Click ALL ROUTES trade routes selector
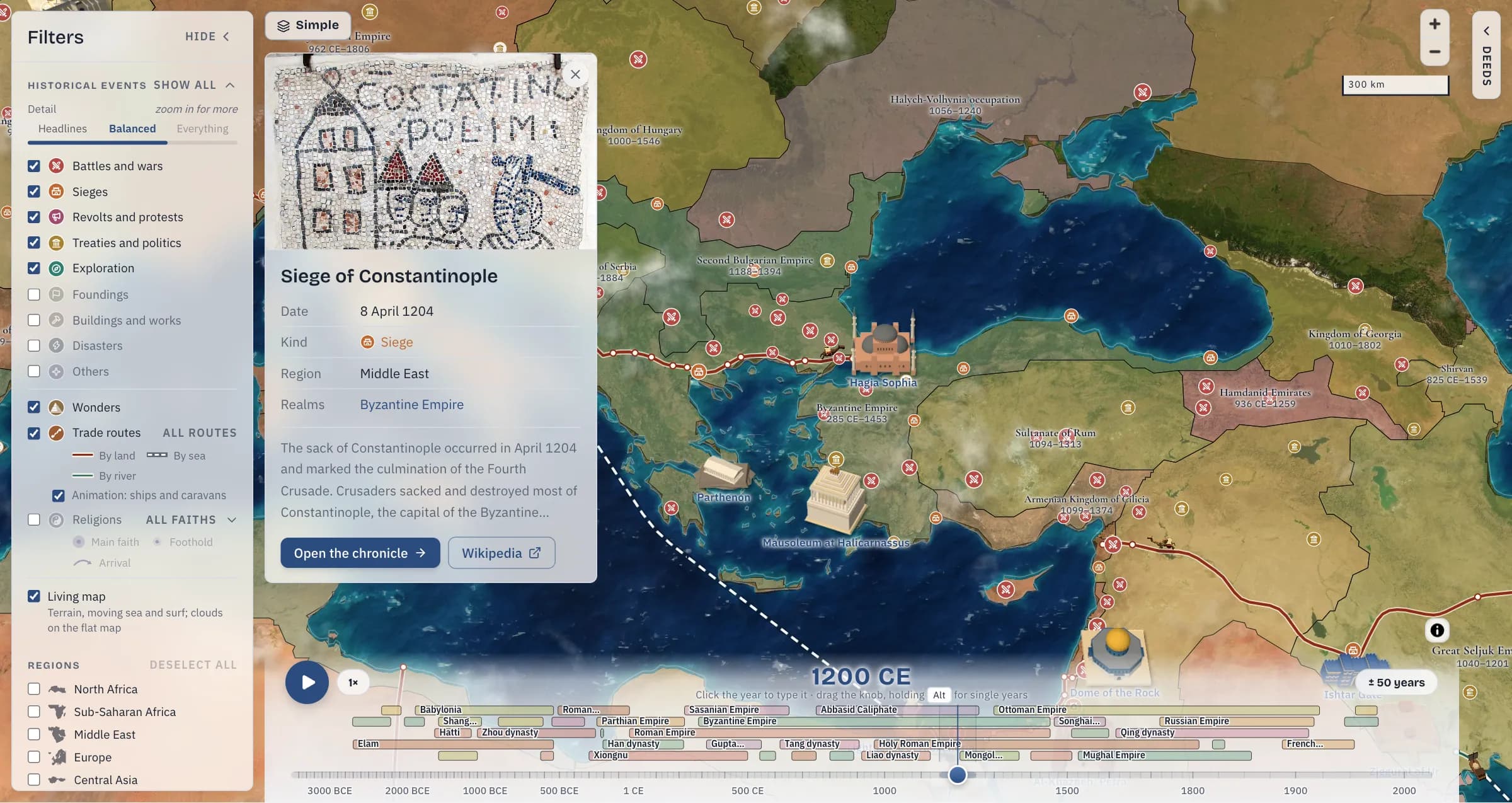The width and height of the screenshot is (1512, 803). click(200, 433)
